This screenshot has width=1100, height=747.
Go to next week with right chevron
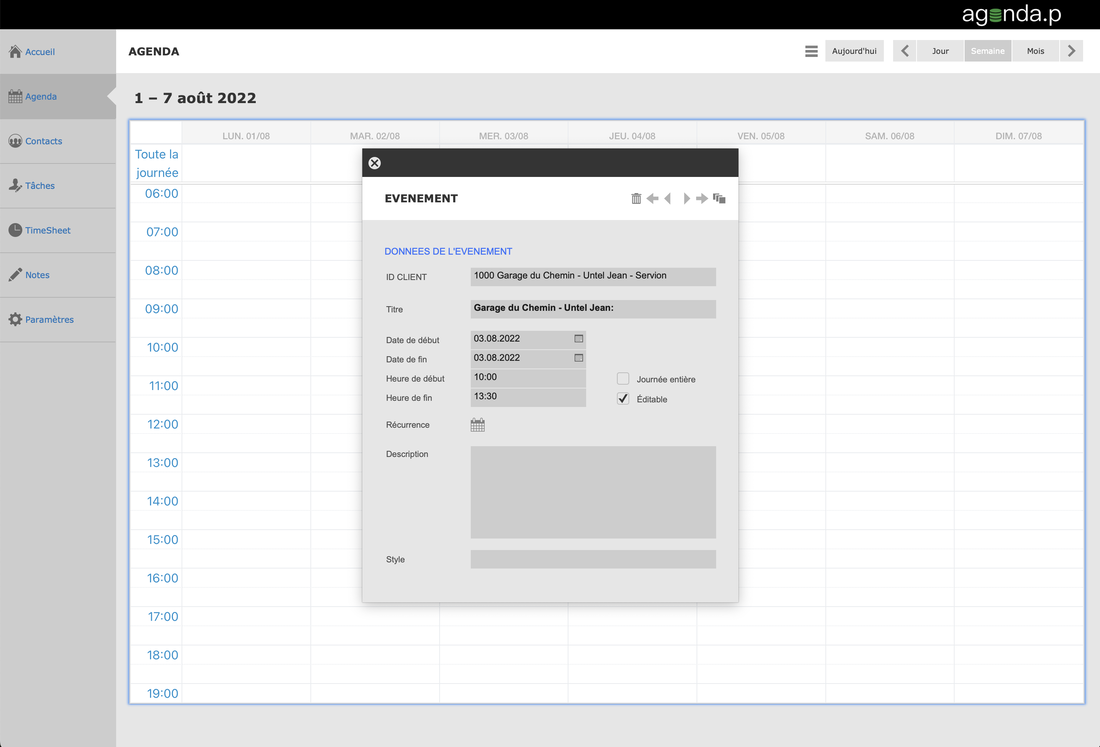1071,51
